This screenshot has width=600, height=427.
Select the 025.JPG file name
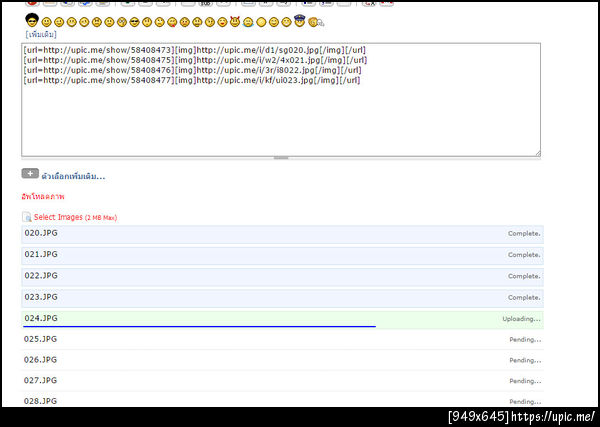pos(40,339)
